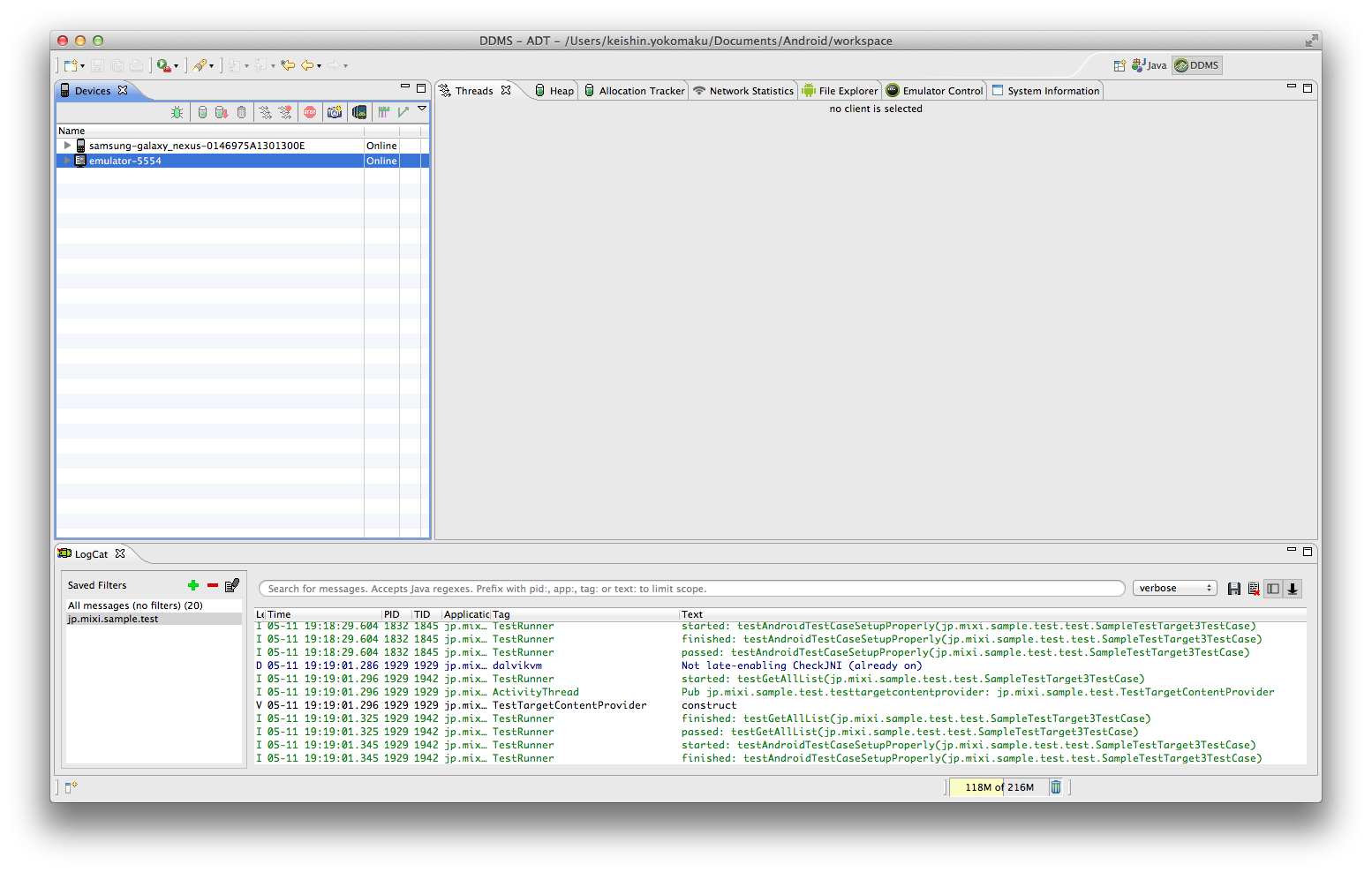Image resolution: width=1372 pixels, height=872 pixels.
Task: Open the Heap tab
Action: (x=554, y=91)
